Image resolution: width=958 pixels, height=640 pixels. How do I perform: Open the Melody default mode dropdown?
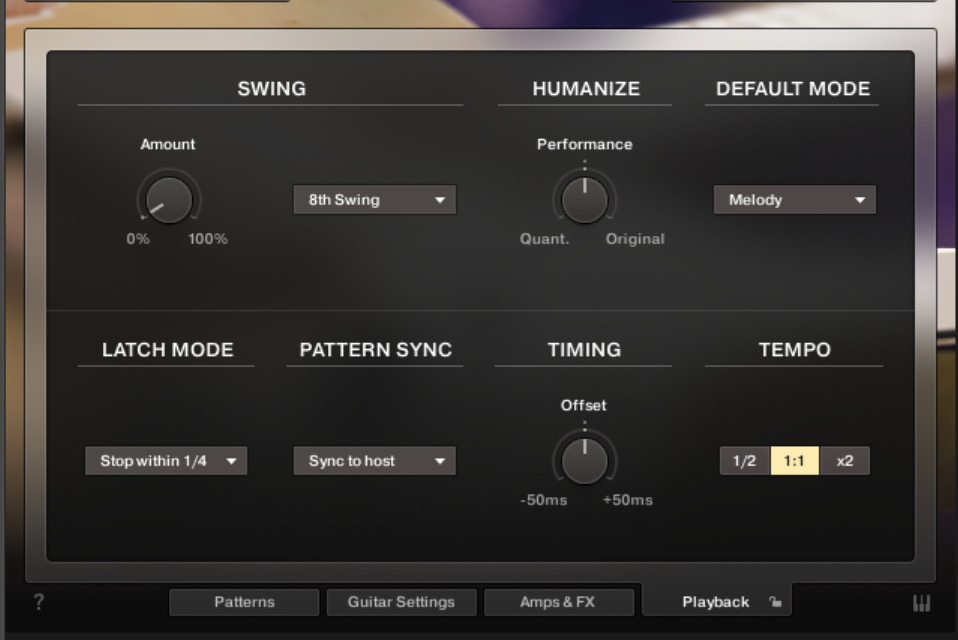(794, 200)
